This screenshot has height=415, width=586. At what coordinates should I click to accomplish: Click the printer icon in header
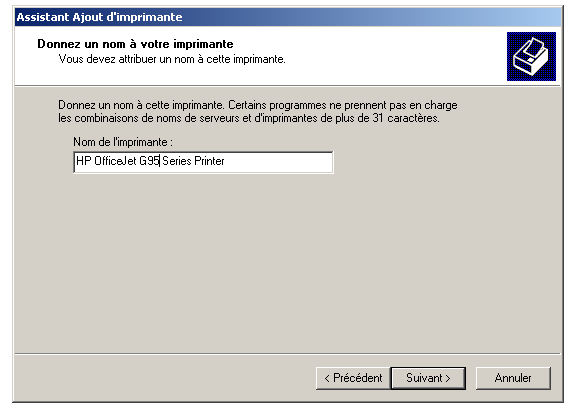tap(531, 56)
